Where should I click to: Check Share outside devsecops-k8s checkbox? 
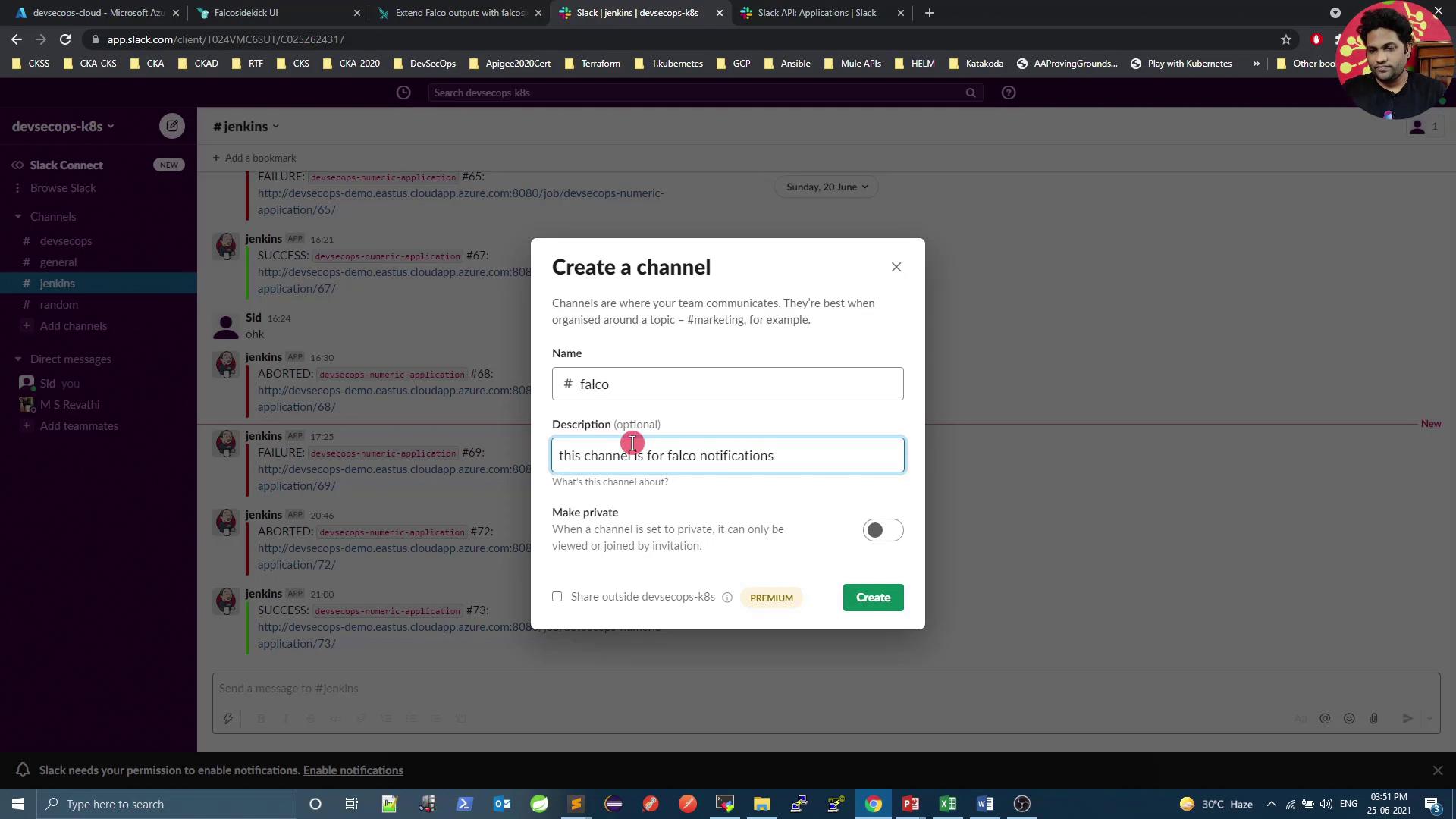(557, 597)
